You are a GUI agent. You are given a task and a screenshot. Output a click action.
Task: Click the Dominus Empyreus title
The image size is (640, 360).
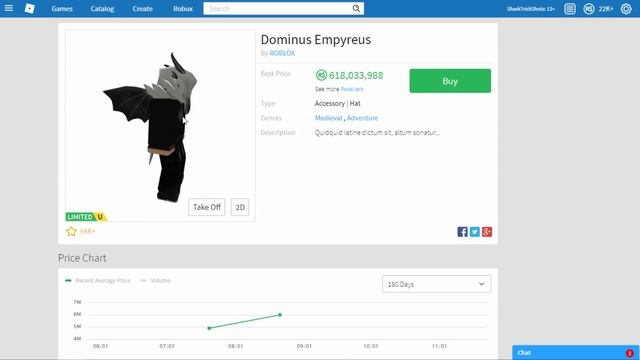(x=316, y=40)
